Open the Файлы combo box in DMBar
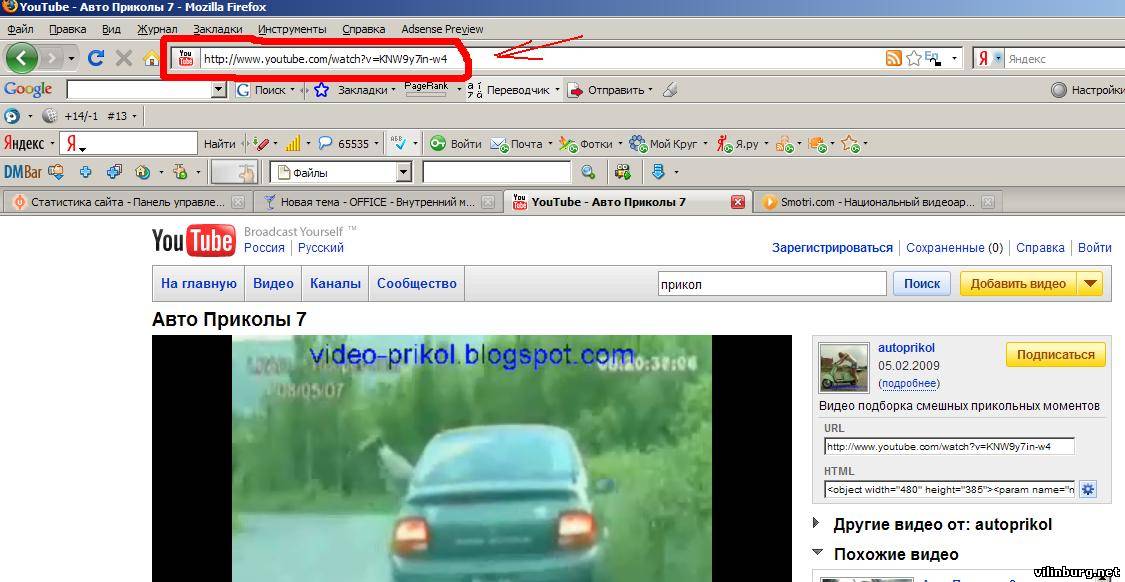Viewport: 1125px width, 582px height. [403, 172]
